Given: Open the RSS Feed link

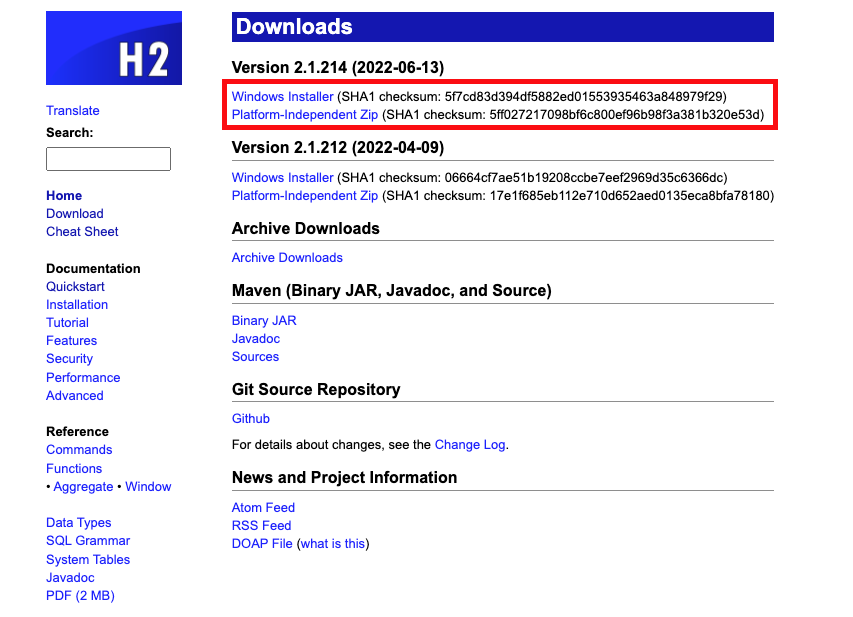Looking at the screenshot, I should coord(261,525).
